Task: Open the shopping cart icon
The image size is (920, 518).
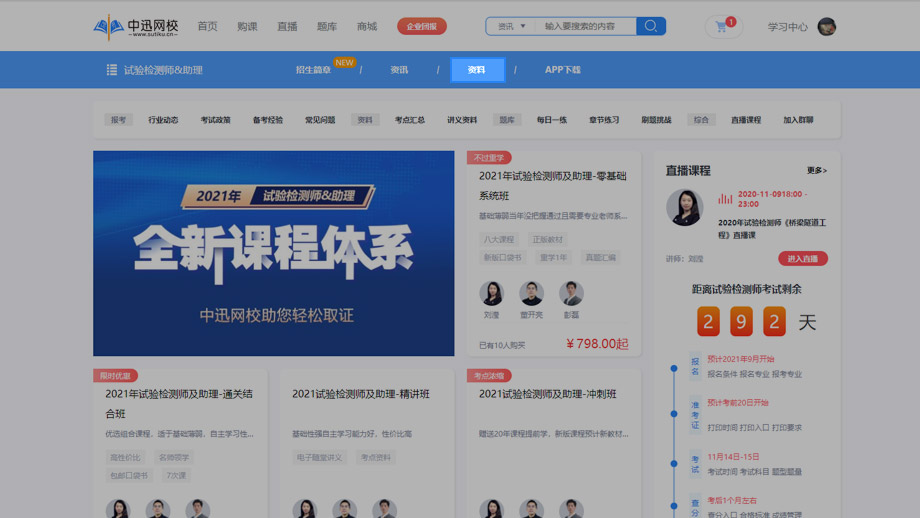Action: point(722,27)
